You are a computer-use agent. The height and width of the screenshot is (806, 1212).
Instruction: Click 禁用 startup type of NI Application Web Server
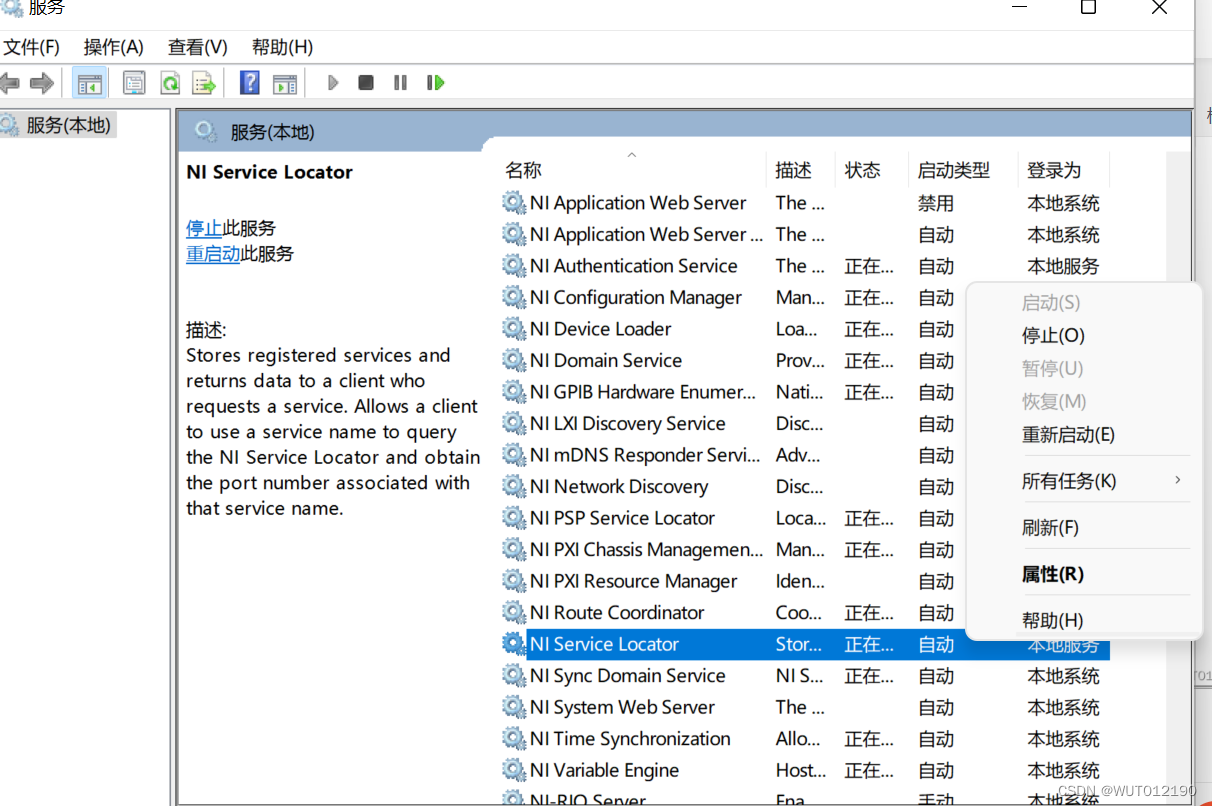(x=936, y=203)
